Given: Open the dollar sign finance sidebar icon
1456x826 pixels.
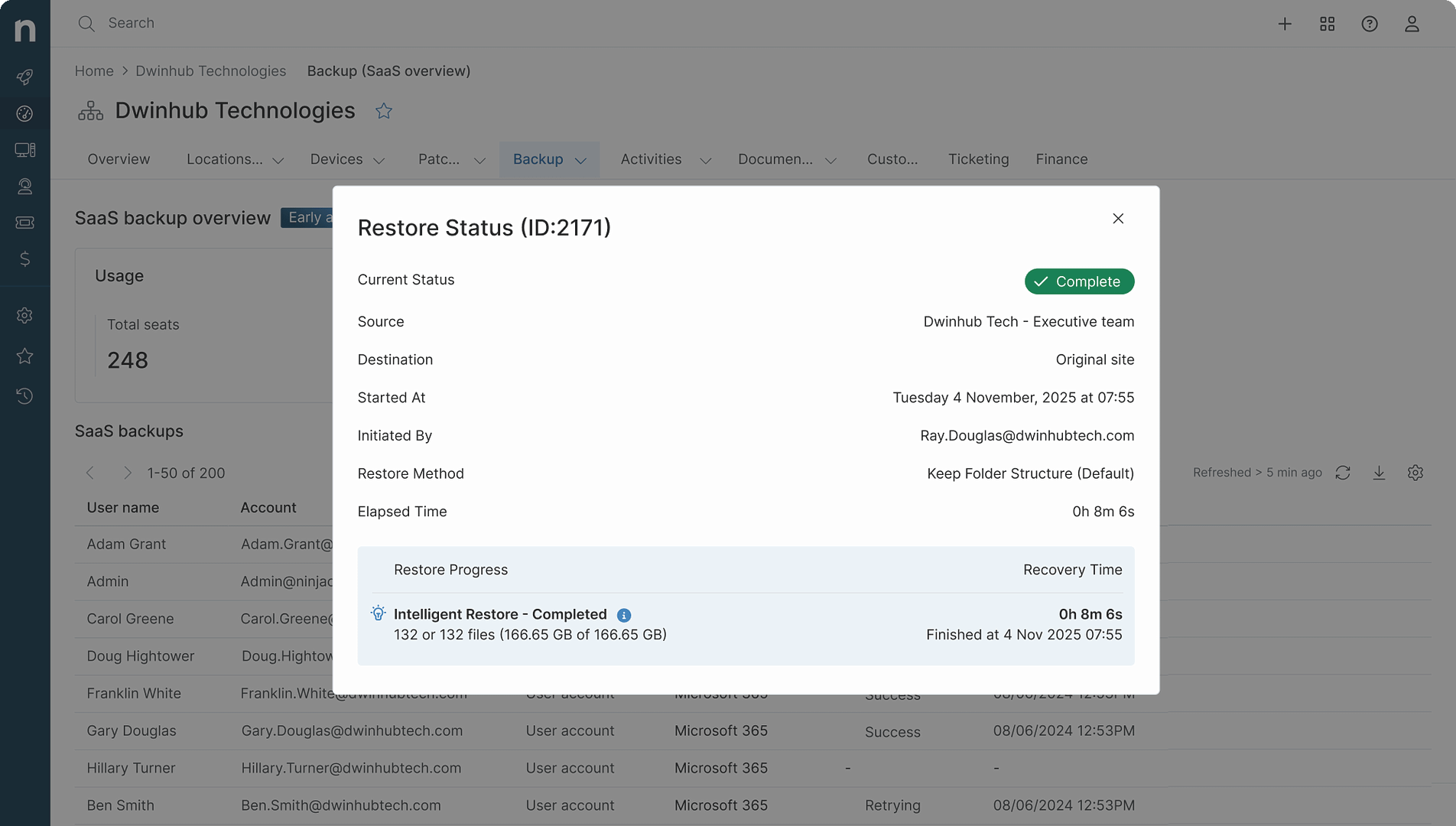Looking at the screenshot, I should tap(25, 259).
